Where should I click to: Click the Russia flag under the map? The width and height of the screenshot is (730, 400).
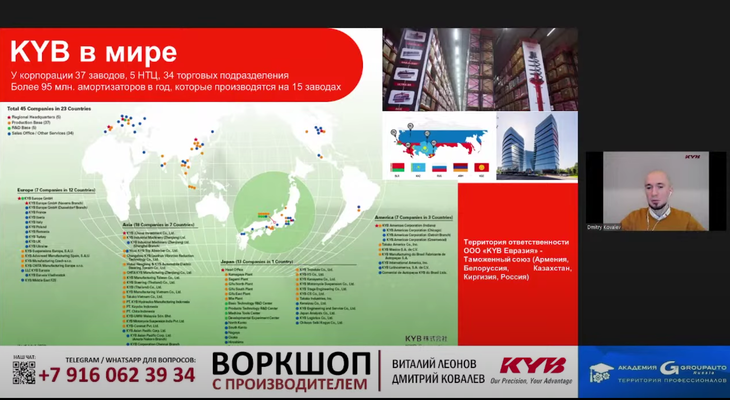(x=439, y=167)
